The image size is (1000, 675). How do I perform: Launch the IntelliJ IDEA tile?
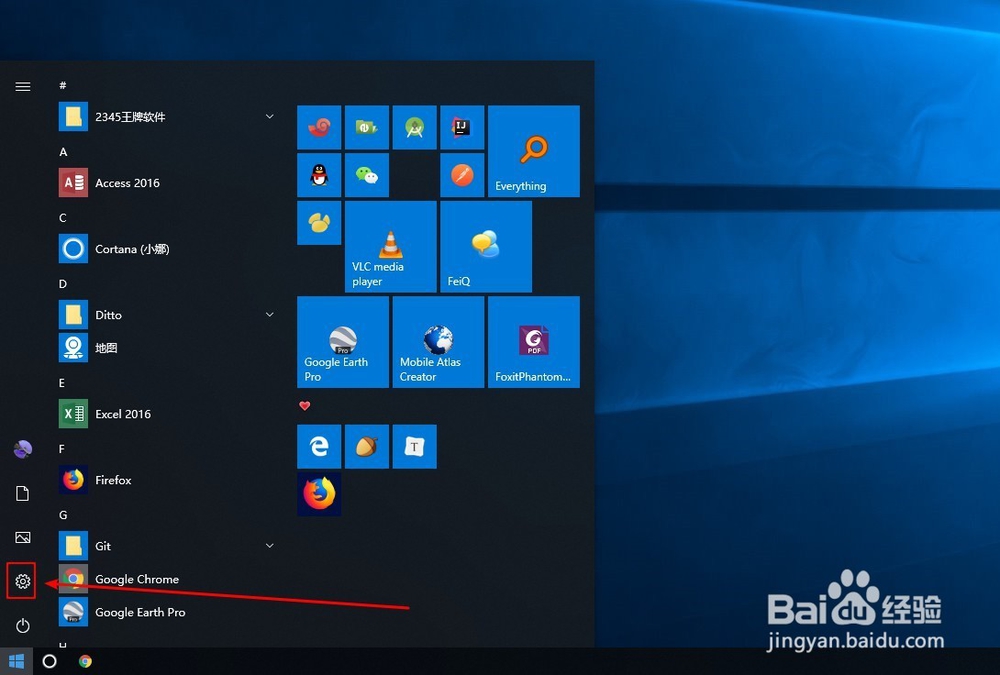(x=462, y=128)
